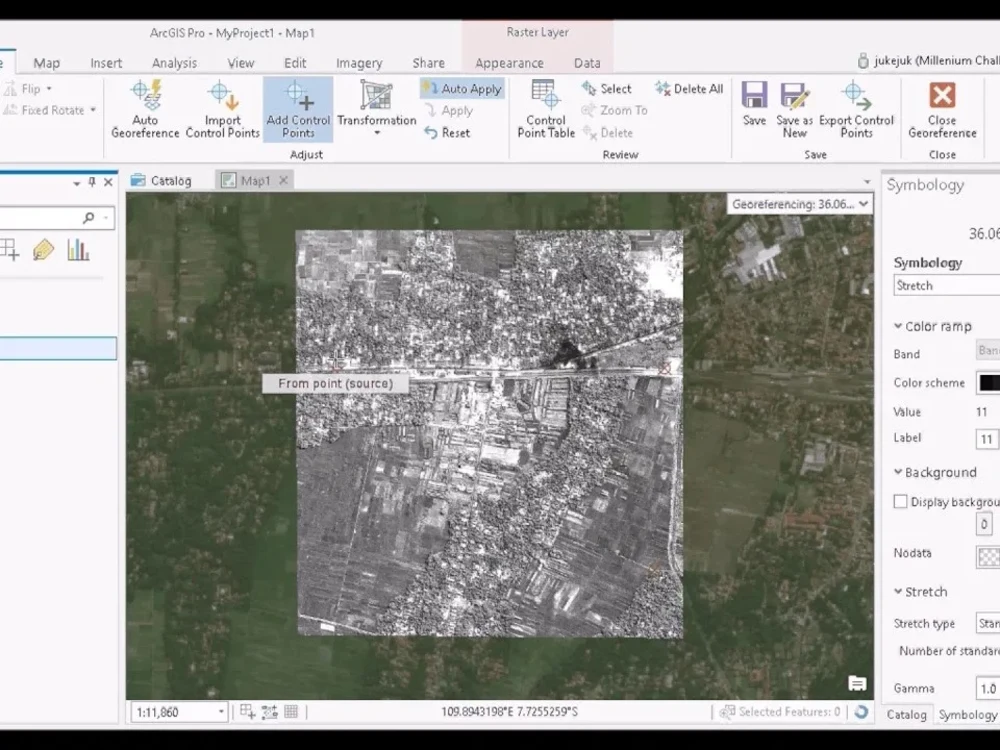Screen dimensions: 1000x750
Task: Click Close Georeference in the ribbon
Action: point(941,110)
